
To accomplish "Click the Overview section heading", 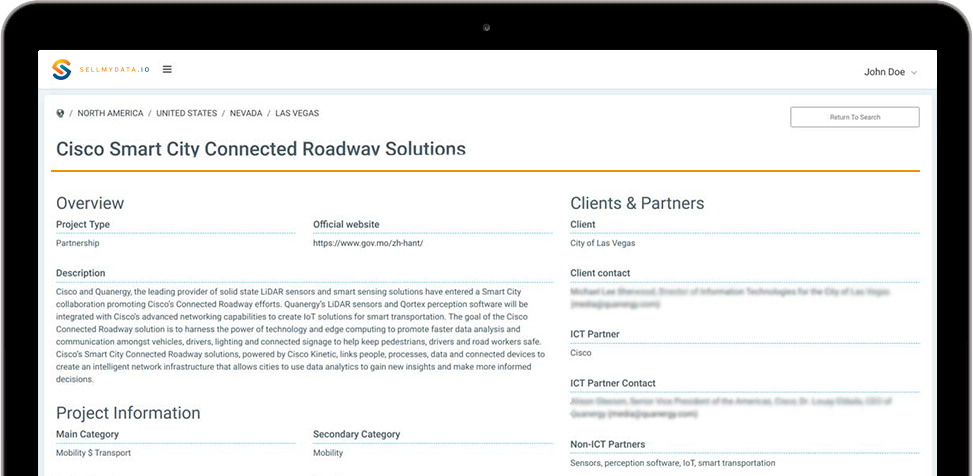I will click(x=90, y=203).
